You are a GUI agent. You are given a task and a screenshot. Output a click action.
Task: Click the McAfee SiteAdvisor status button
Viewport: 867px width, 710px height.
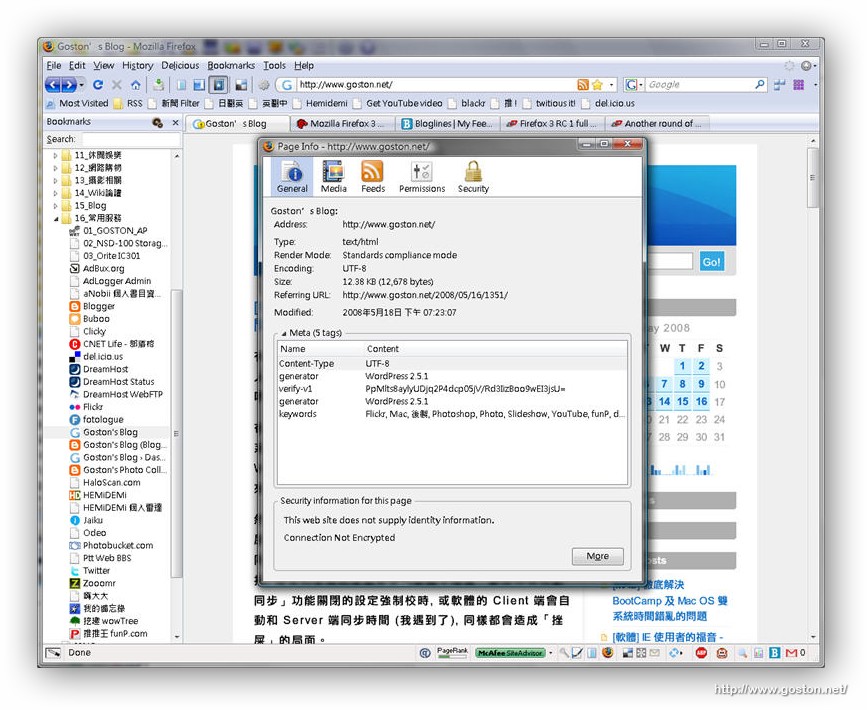pyautogui.click(x=510, y=653)
